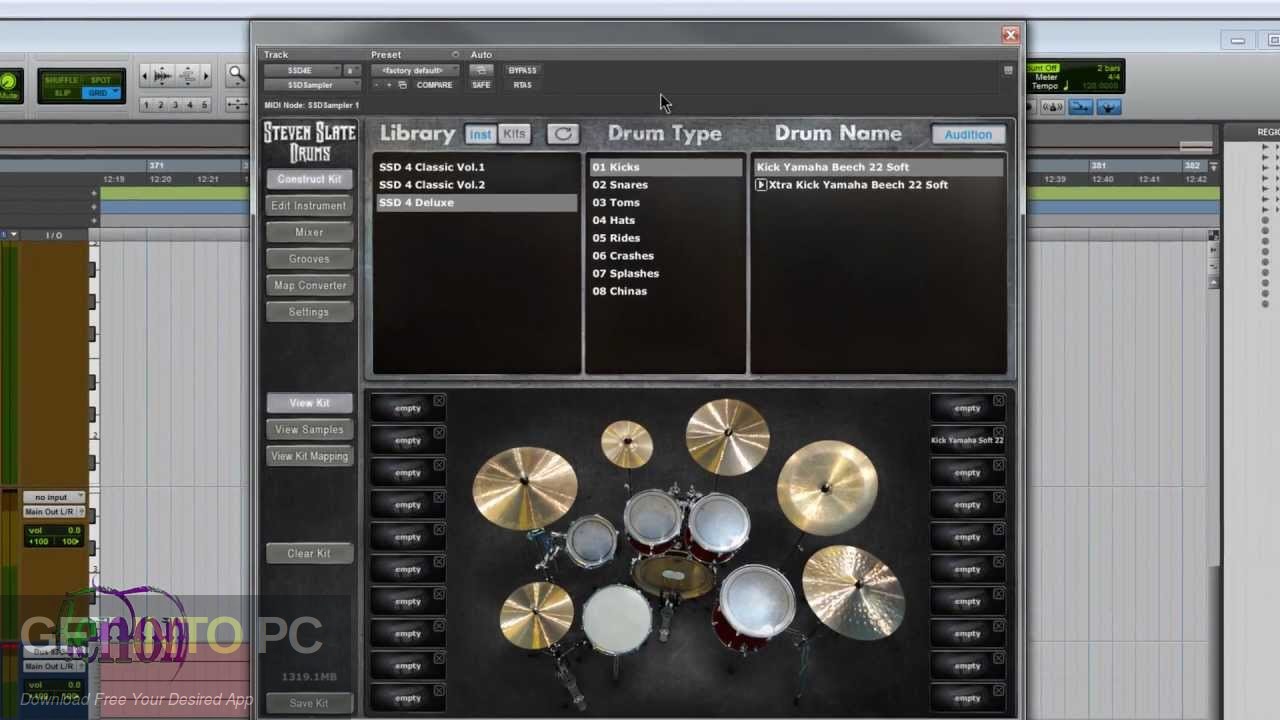This screenshot has width=1280, height=720.
Task: Select 02 Snares drum type
Action: (x=620, y=185)
